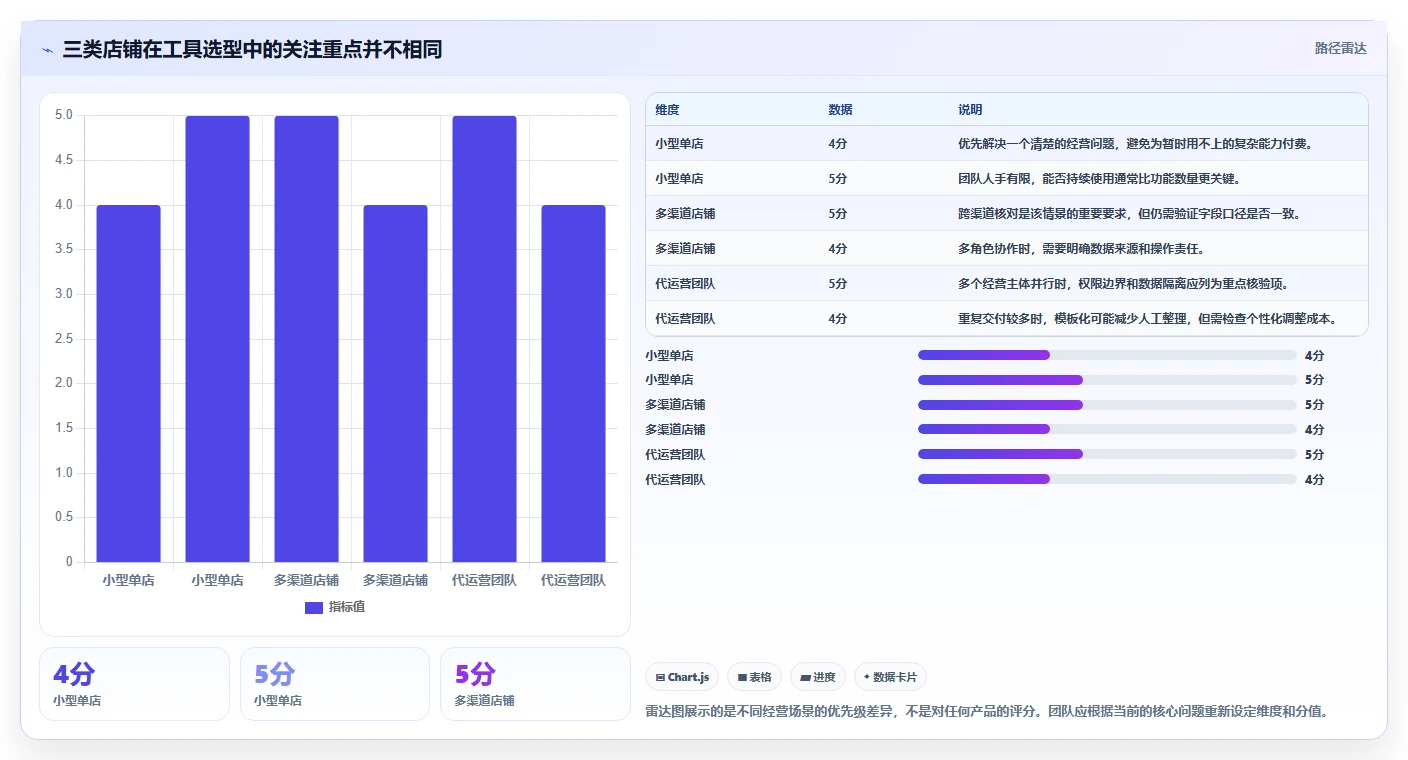
Task: Click the 进度 tag
Action: click(818, 677)
